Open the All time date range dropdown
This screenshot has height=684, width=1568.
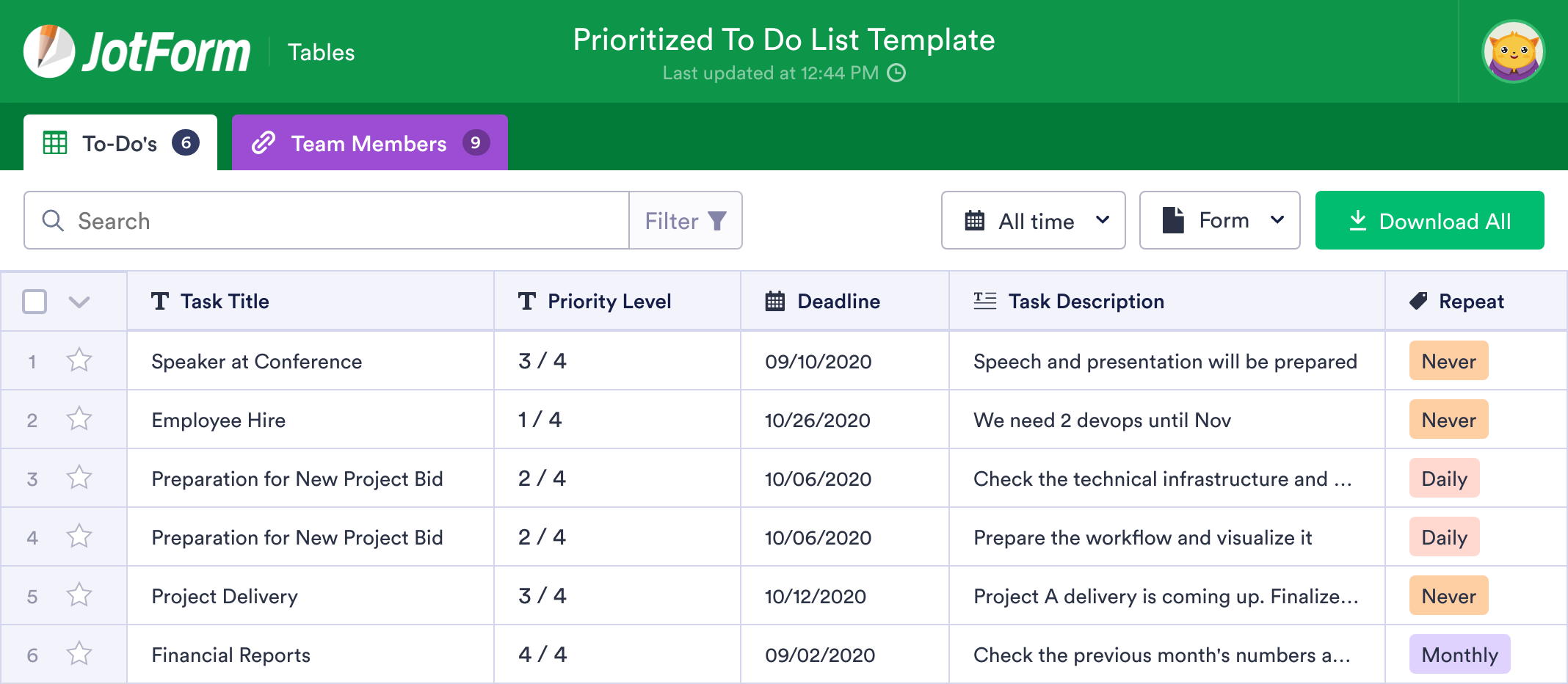tap(1033, 220)
